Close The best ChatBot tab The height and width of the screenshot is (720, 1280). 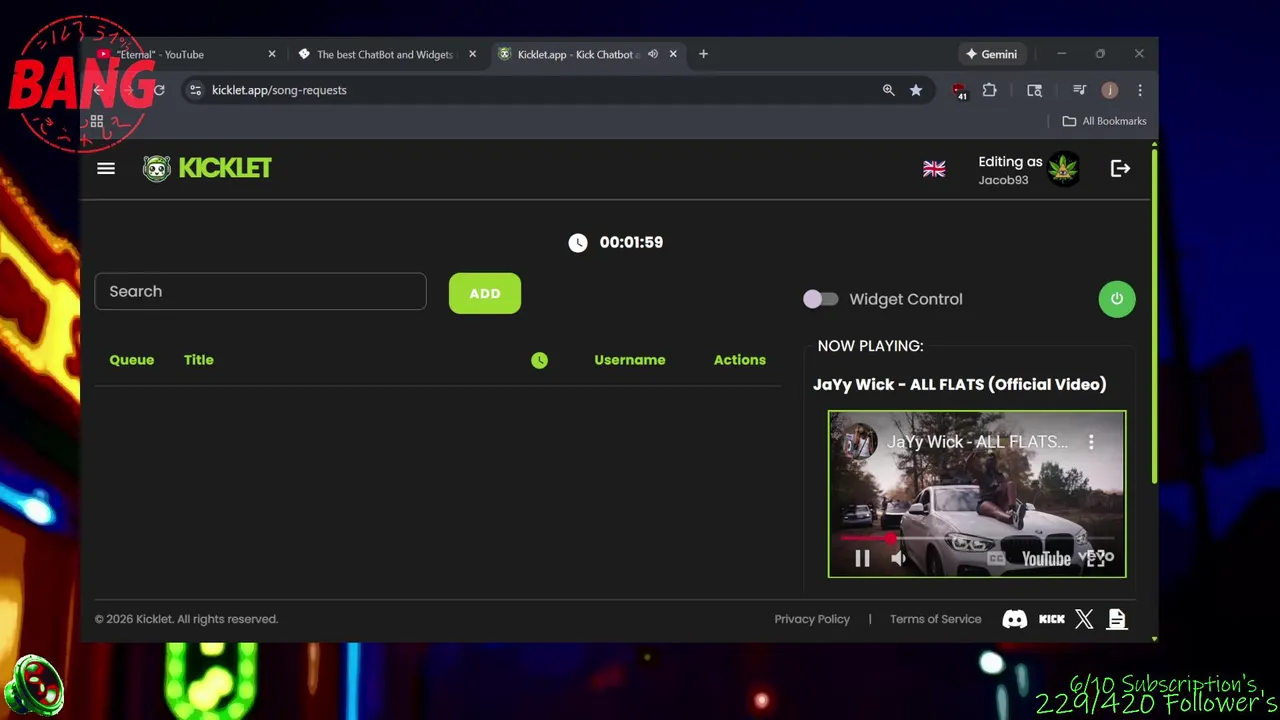tap(472, 54)
